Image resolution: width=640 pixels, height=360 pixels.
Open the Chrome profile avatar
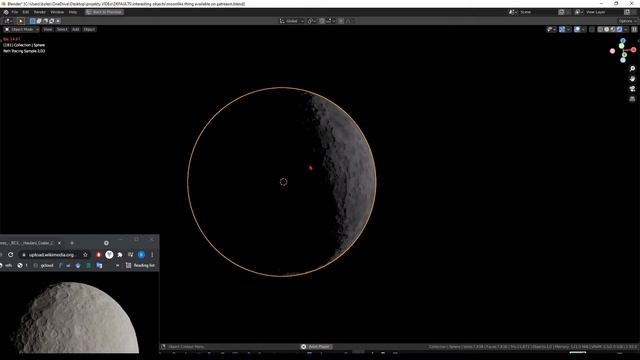pos(141,255)
